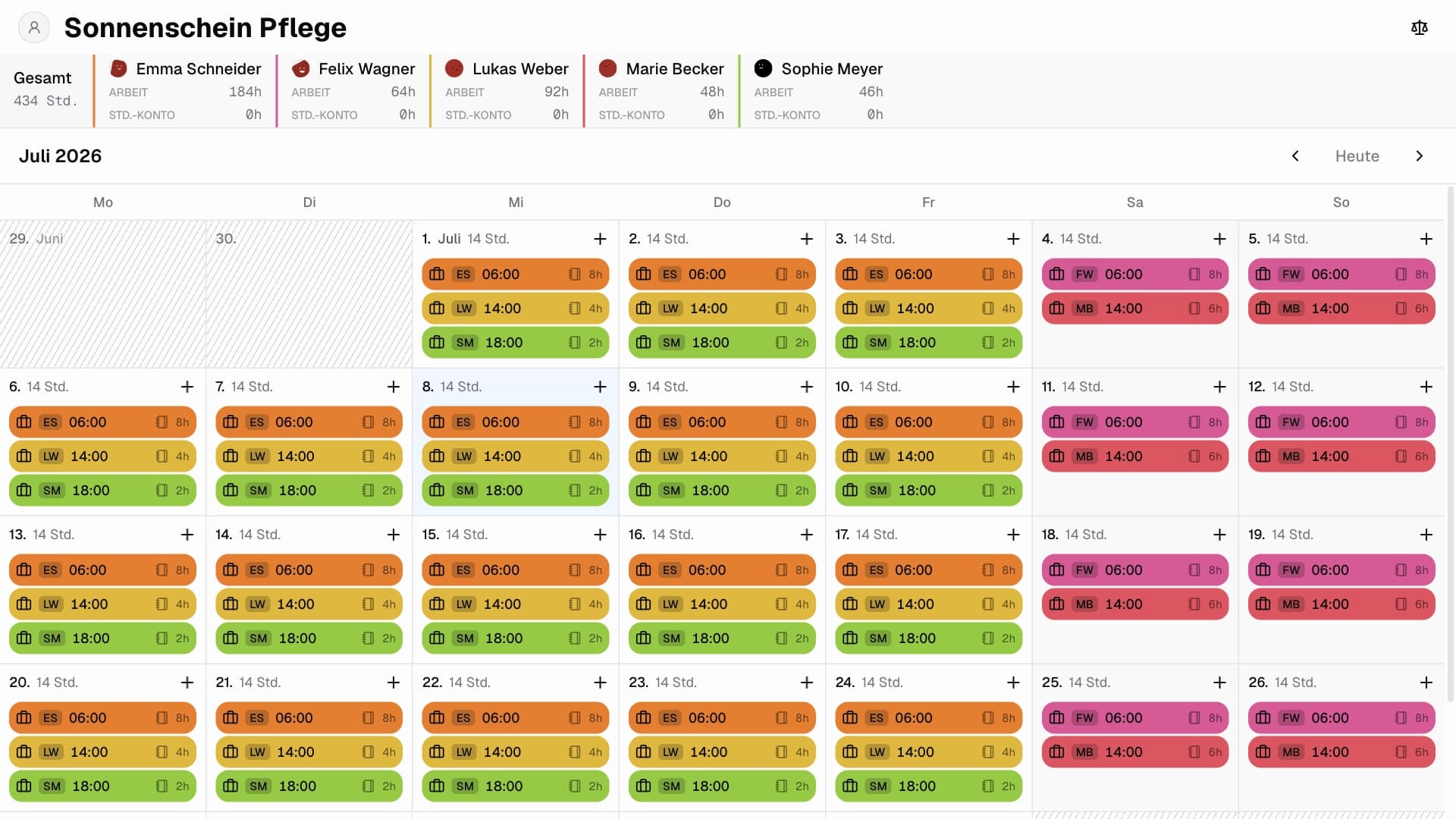Viewport: 1456px width, 819px height.
Task: Open LW 14:00 shift on day 20
Action: [102, 752]
